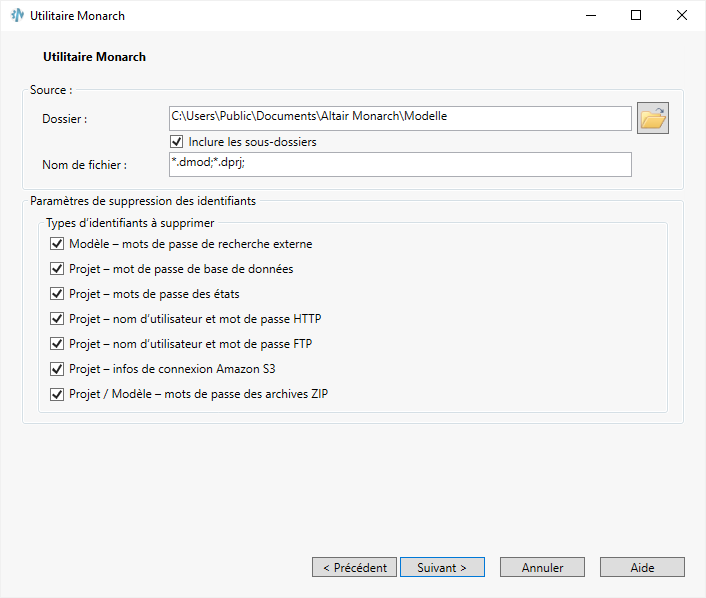Image resolution: width=706 pixels, height=598 pixels.
Task: Toggle Projet – mot de passe de base de données
Action: click(57, 269)
